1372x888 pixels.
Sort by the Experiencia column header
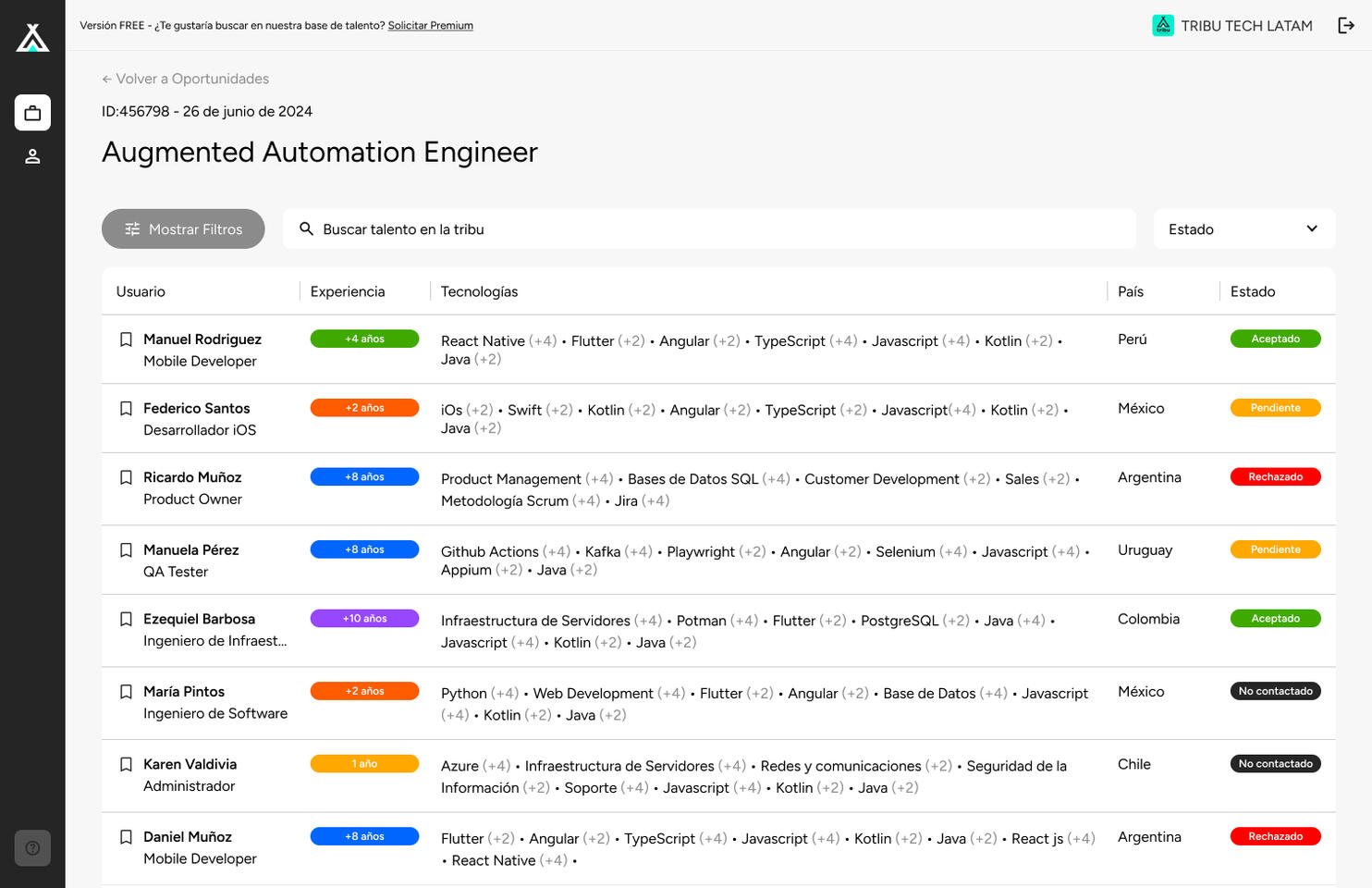(348, 291)
